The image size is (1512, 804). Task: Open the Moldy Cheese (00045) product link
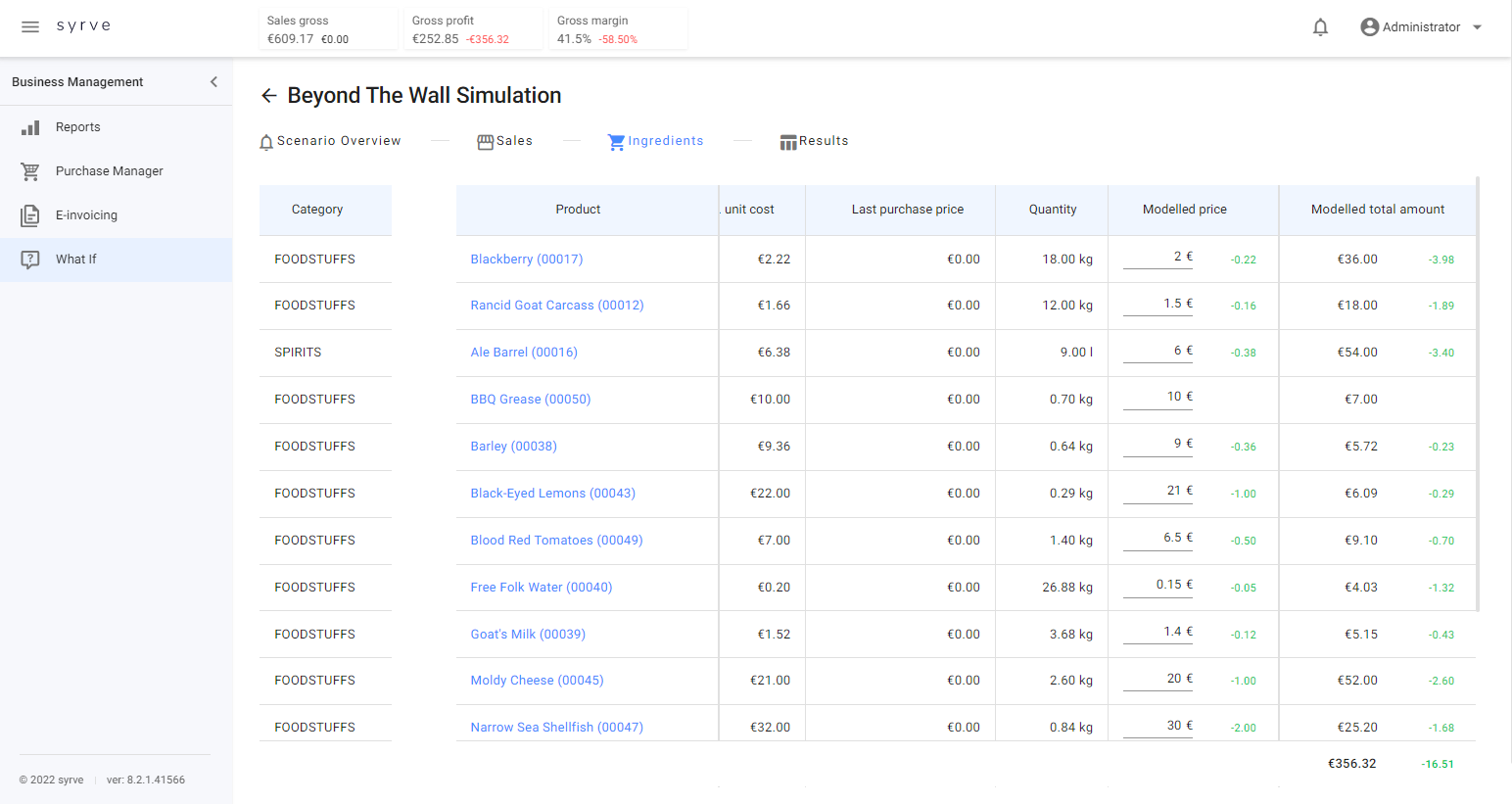point(537,681)
